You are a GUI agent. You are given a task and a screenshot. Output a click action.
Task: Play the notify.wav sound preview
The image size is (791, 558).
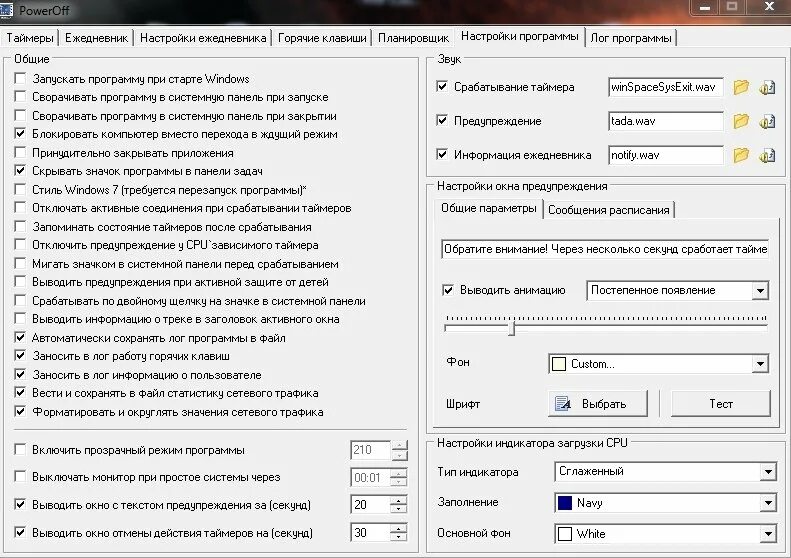767,155
